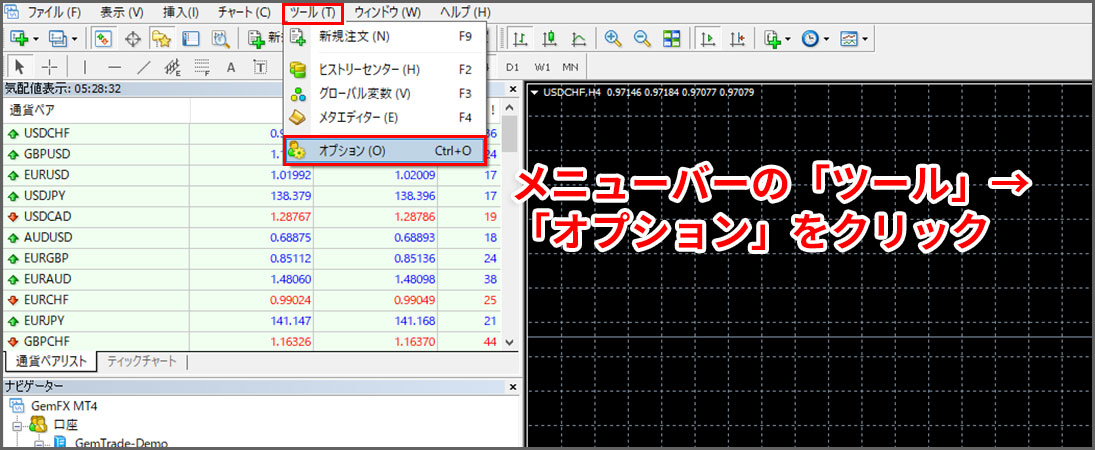1095x450 pixels.
Task: Collapse the 口座 tree node
Action: (18, 425)
